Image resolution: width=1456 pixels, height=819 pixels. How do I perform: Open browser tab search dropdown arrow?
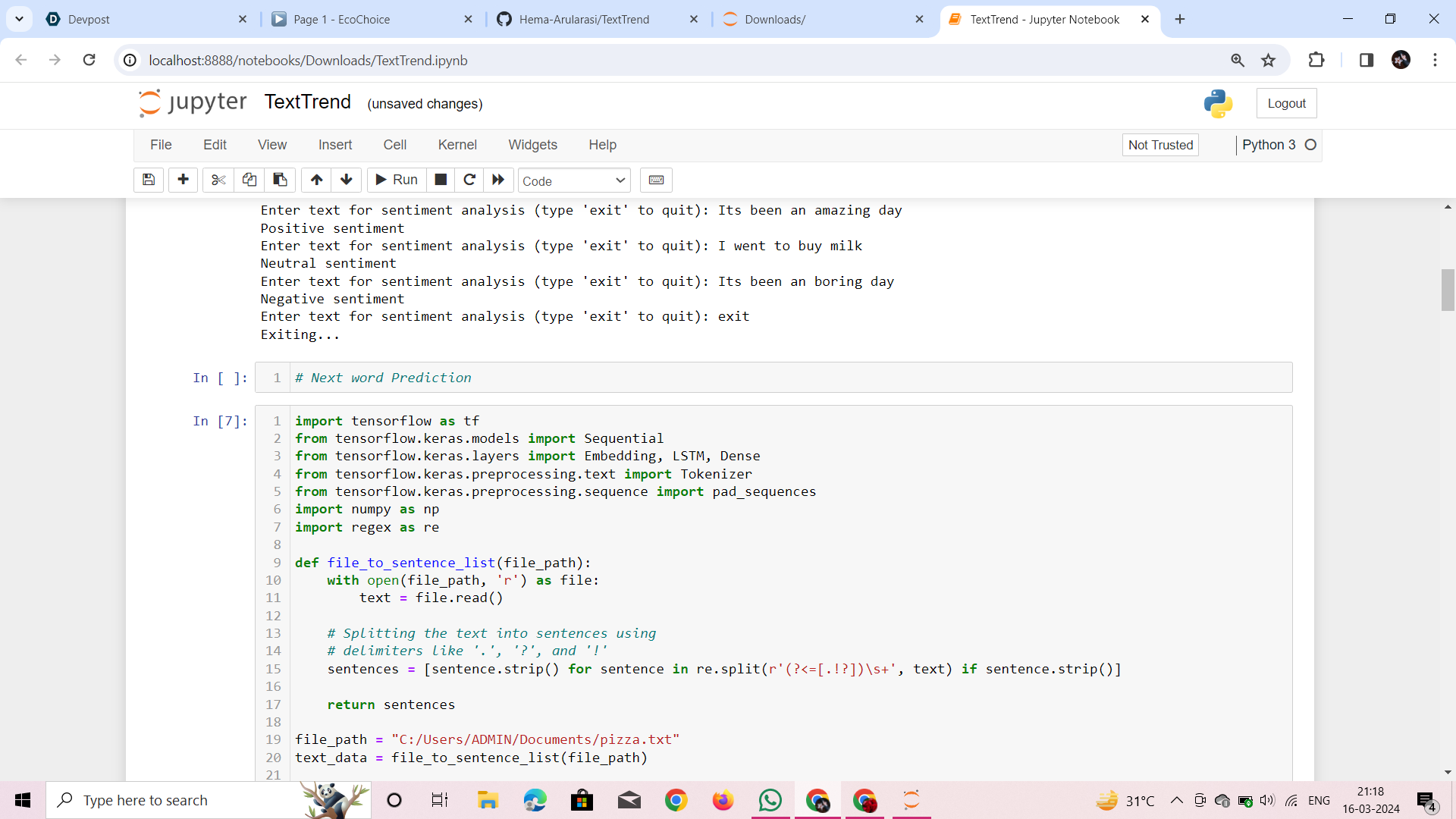click(19, 19)
